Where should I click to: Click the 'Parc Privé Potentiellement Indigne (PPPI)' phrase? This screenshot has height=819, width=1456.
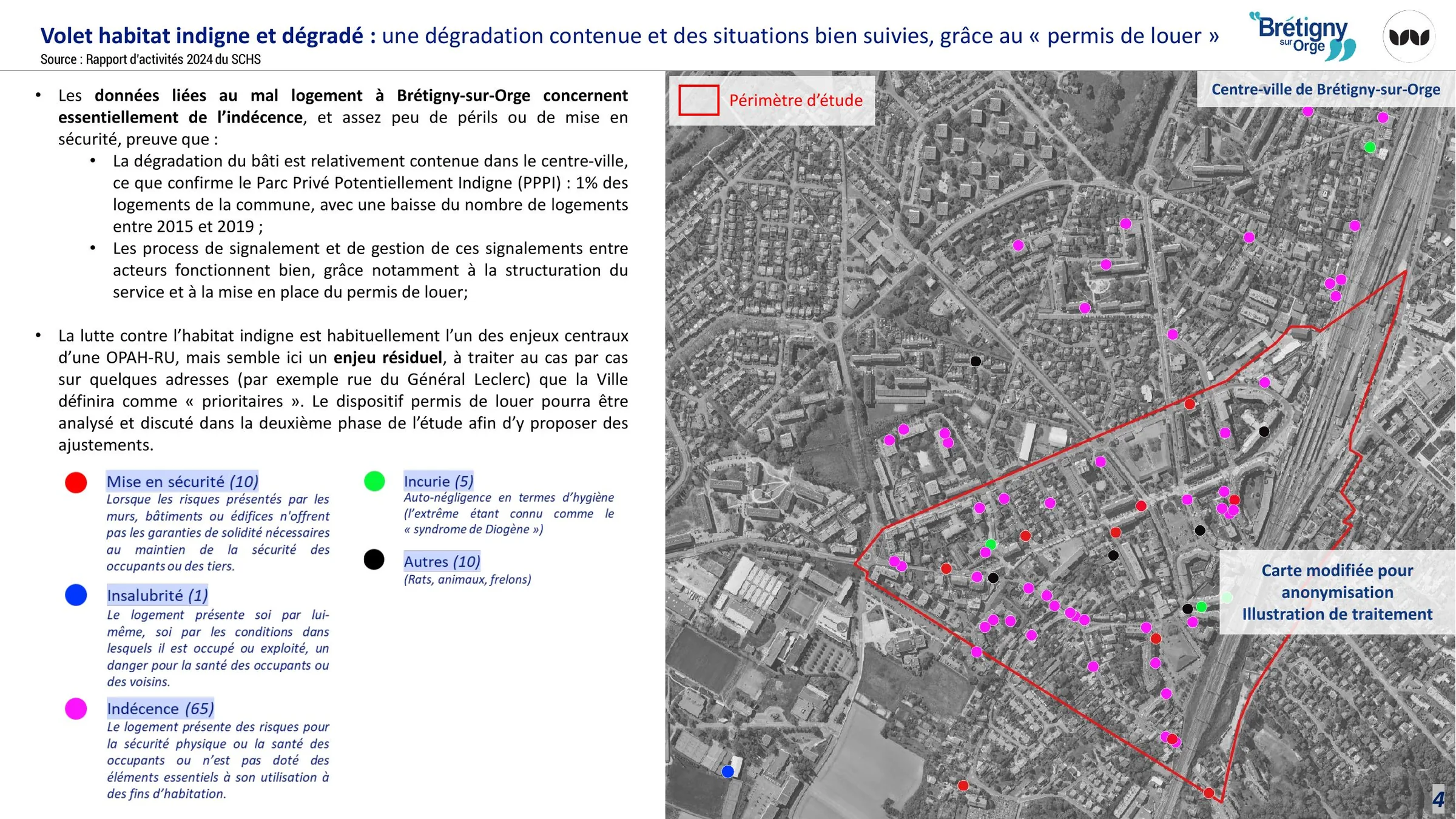[409, 183]
